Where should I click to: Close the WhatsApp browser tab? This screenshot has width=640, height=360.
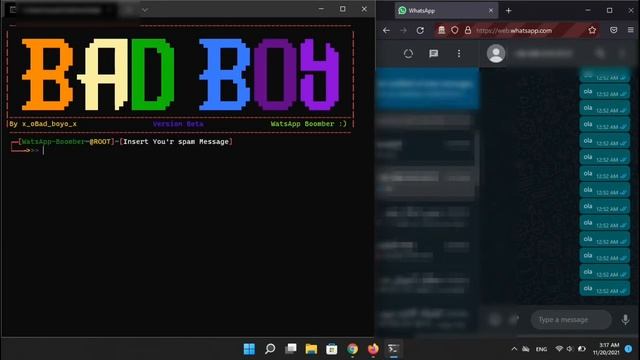click(x=491, y=11)
